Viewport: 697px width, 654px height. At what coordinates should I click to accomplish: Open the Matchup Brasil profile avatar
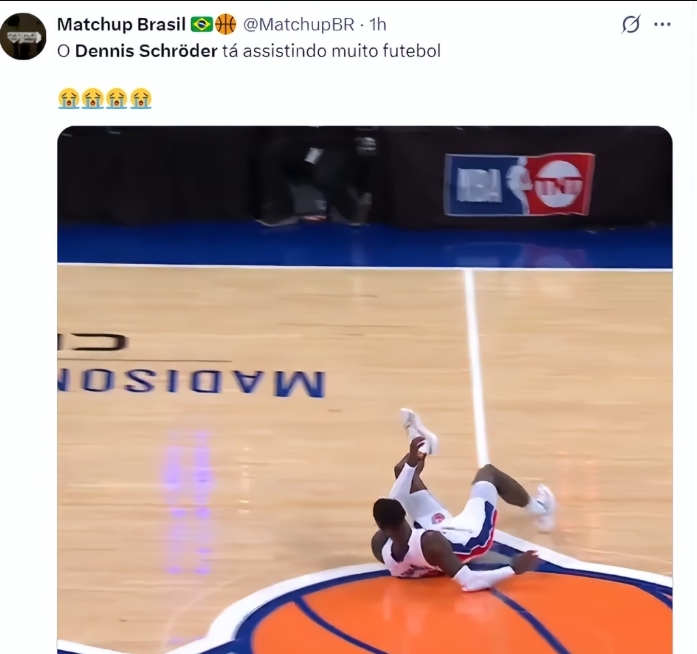23,36
